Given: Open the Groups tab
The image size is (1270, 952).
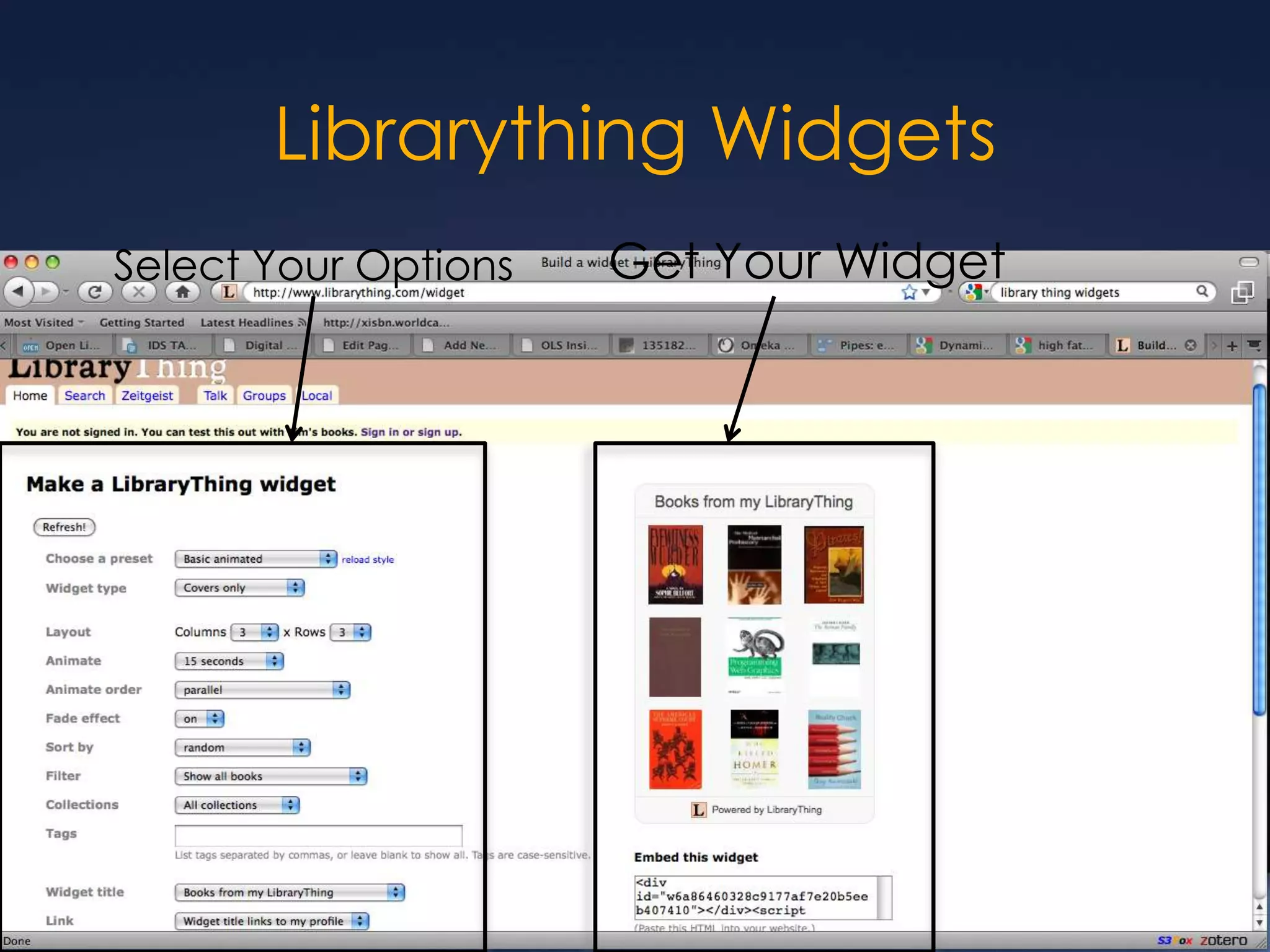Looking at the screenshot, I should pos(264,395).
